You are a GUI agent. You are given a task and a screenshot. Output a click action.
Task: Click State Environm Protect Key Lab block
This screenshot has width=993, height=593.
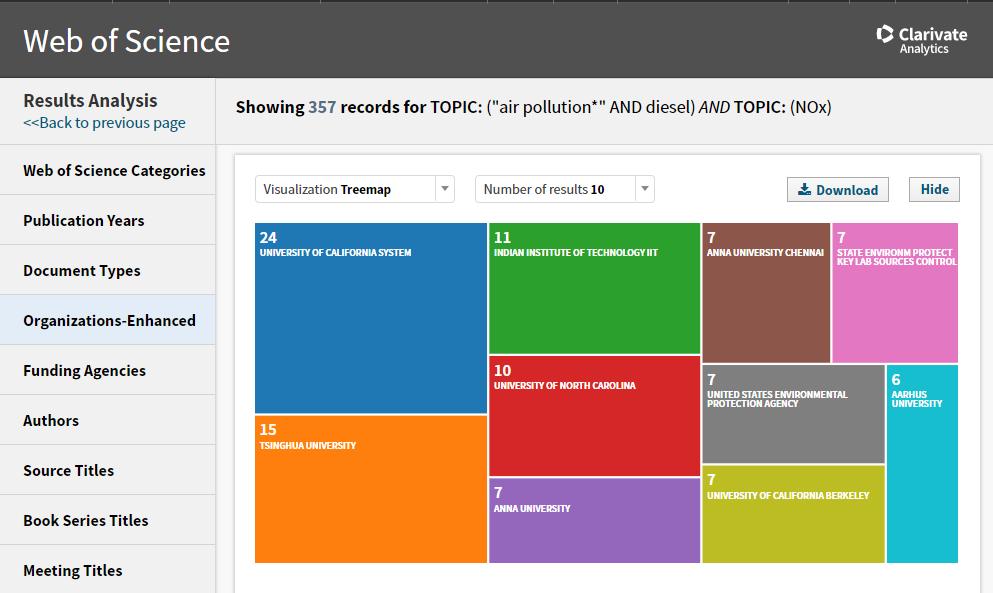[x=895, y=293]
